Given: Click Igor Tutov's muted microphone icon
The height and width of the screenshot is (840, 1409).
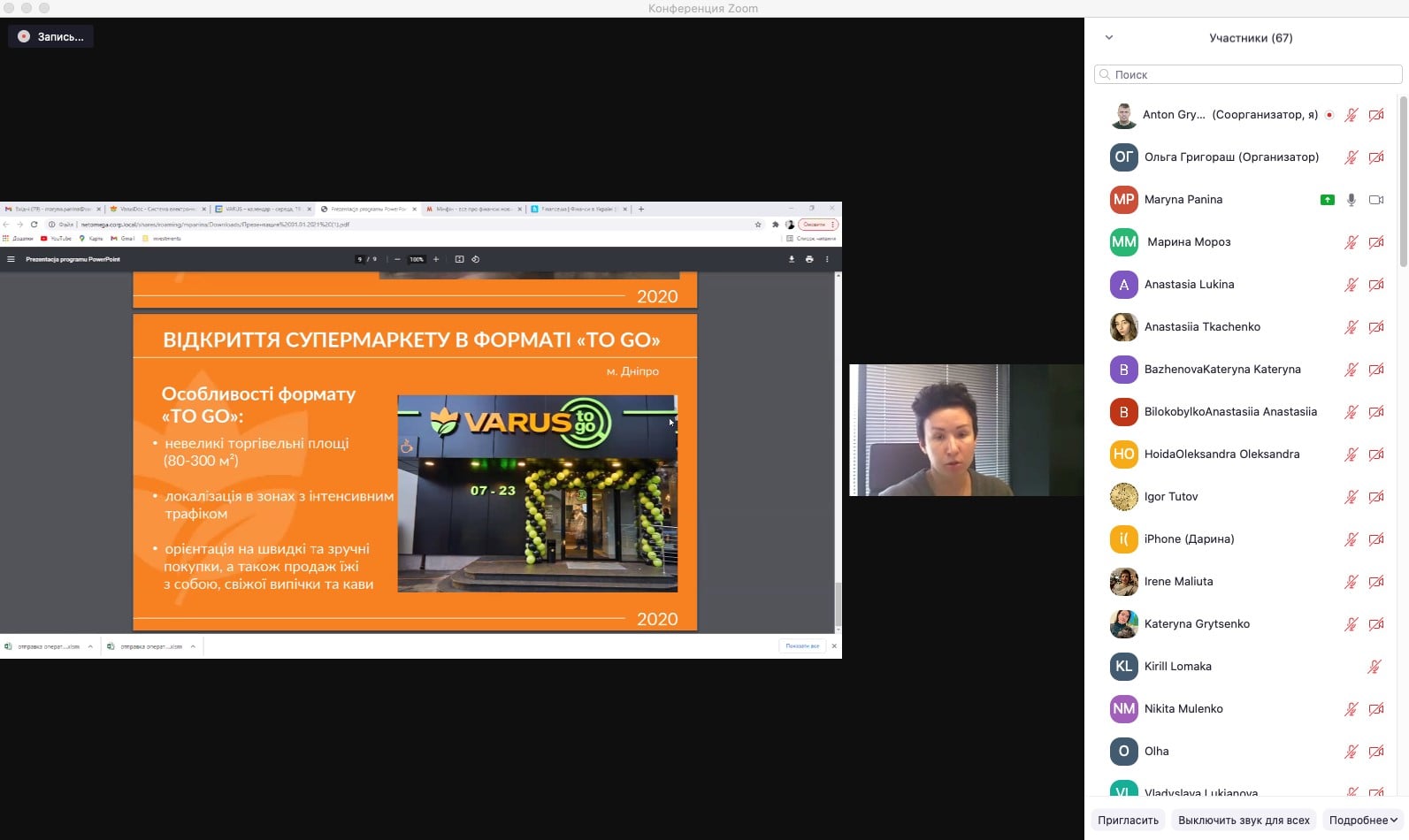Looking at the screenshot, I should coord(1351,497).
